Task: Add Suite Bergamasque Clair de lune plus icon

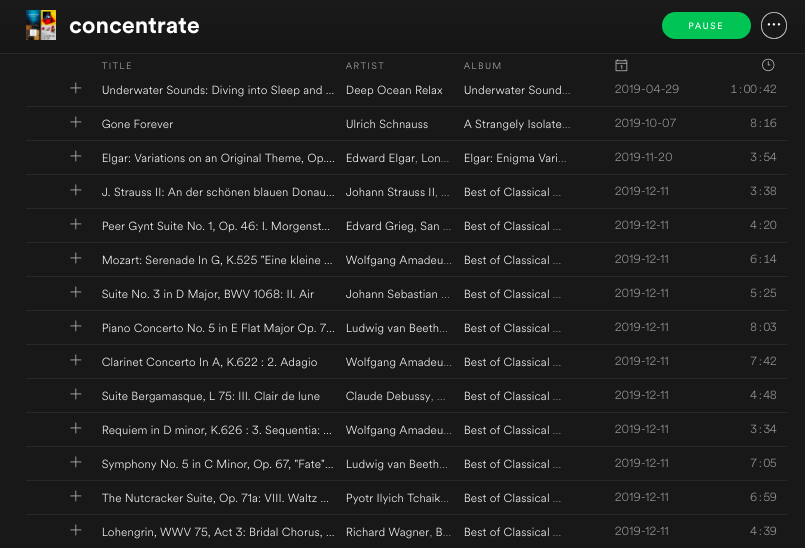Action: coord(75,394)
